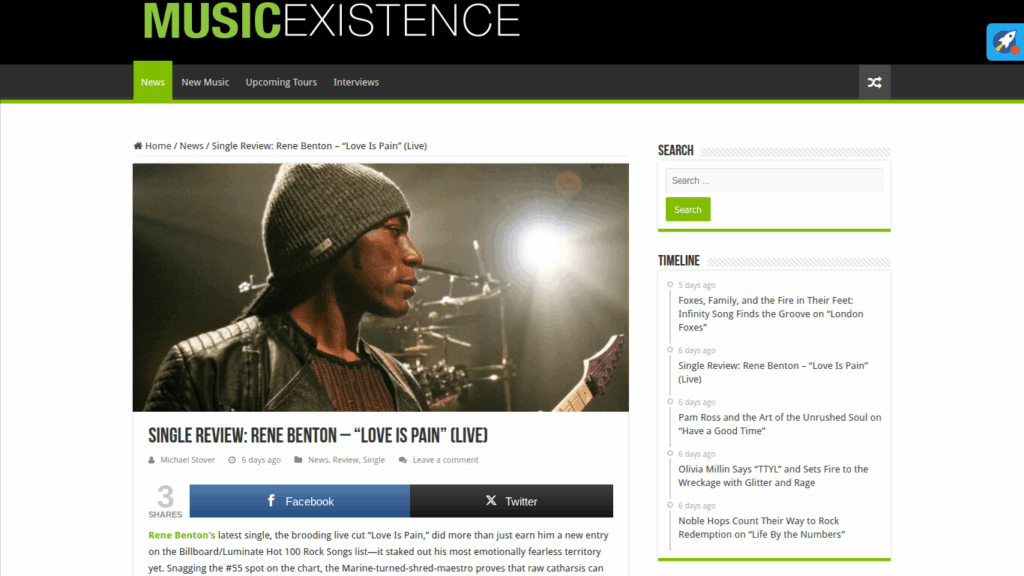Click the Facebook logo icon
Viewport: 1024px width, 576px height.
(271, 501)
